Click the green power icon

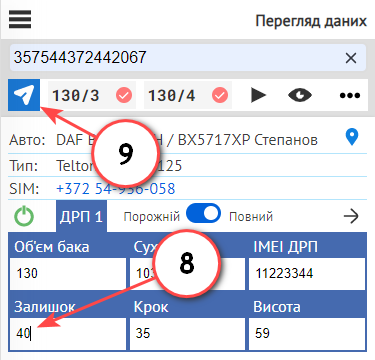coord(24,216)
